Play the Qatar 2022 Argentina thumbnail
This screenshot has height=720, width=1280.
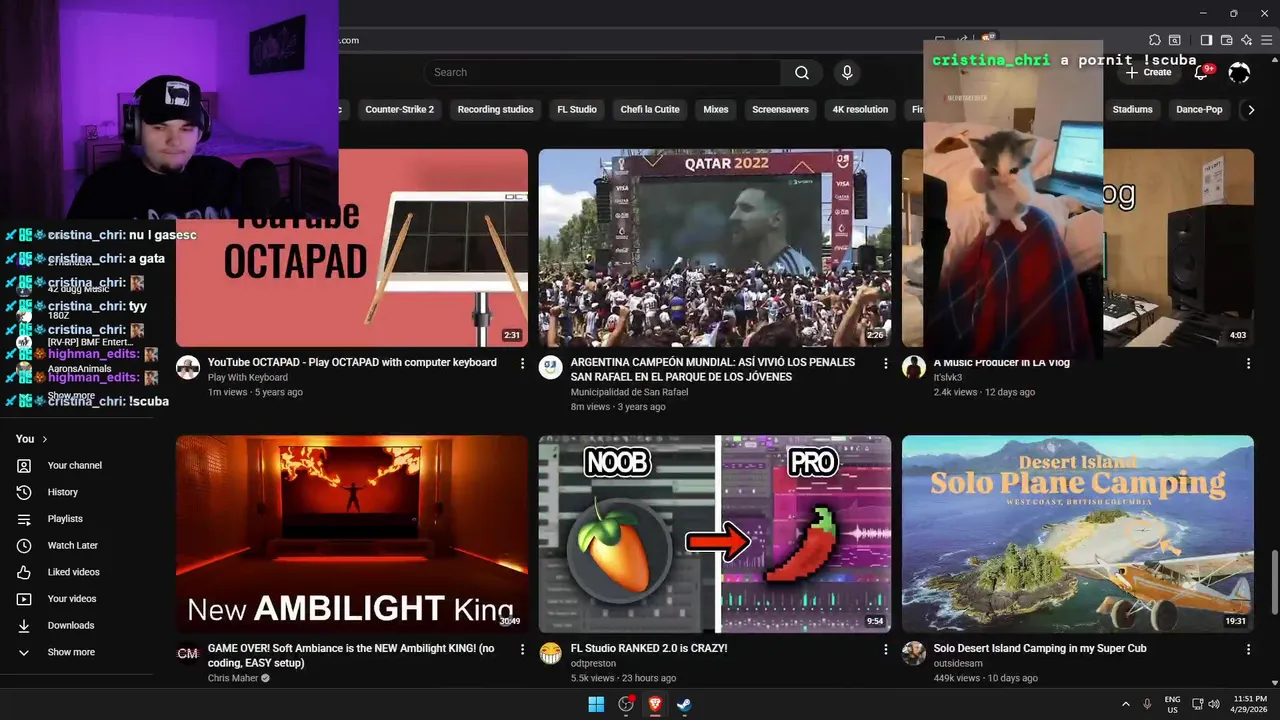point(715,248)
